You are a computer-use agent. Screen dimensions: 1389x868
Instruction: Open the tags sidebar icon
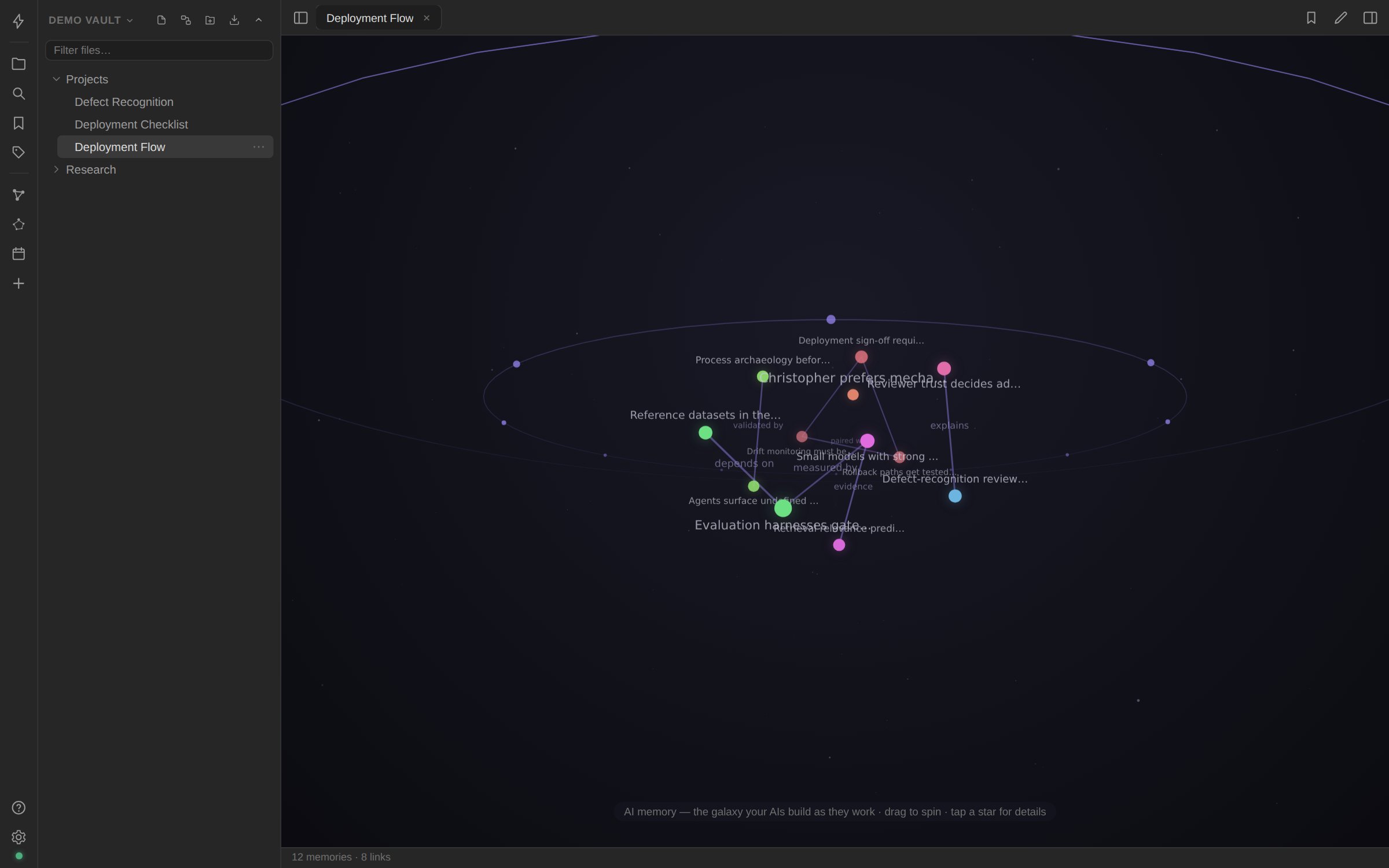click(19, 152)
